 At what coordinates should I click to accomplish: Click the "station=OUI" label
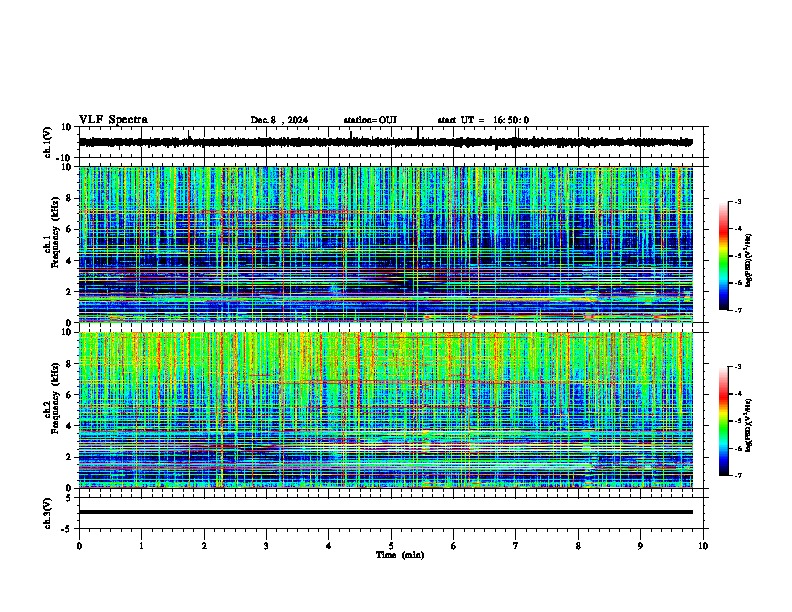370,120
